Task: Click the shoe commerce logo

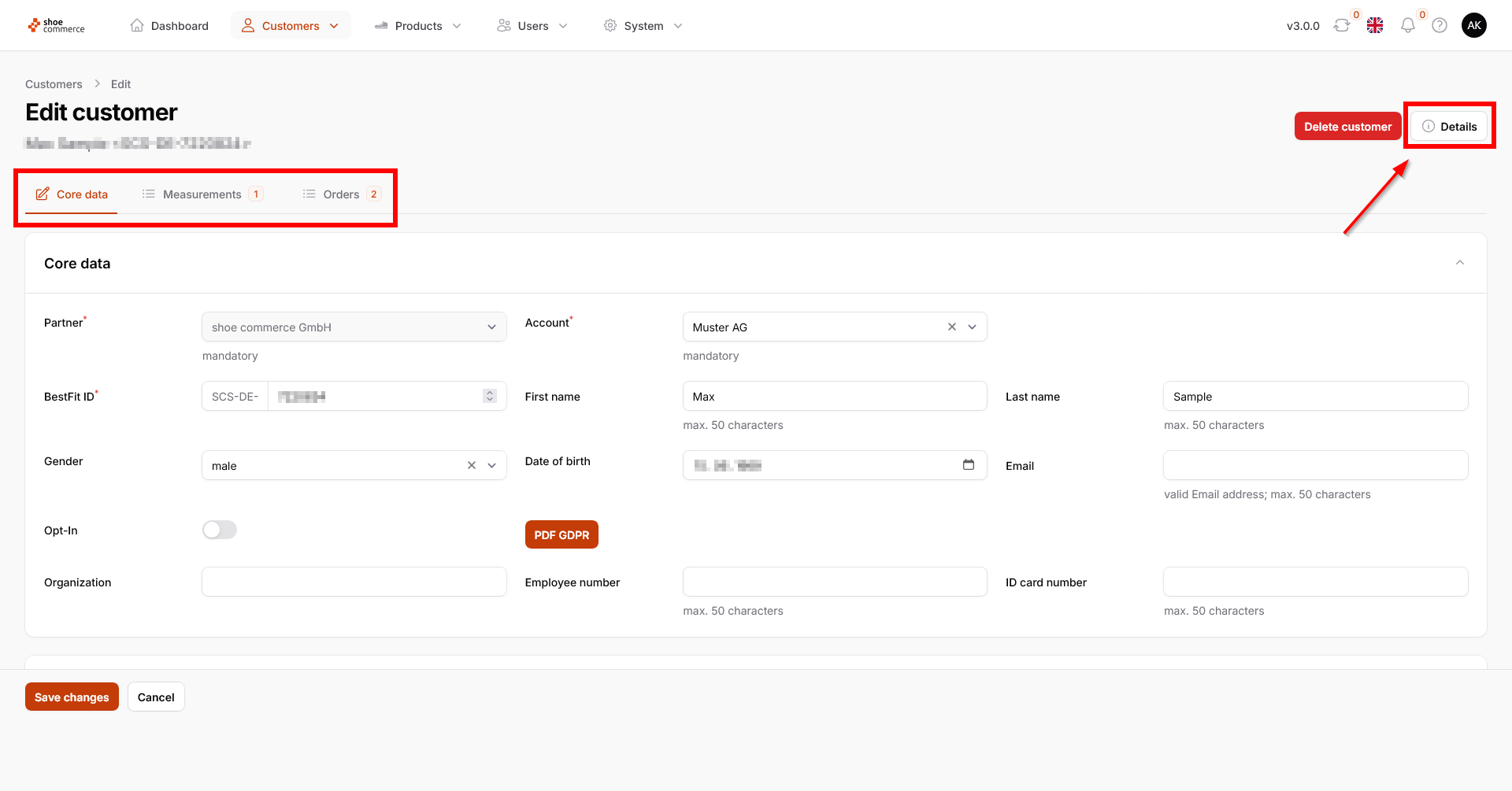Action: [56, 26]
